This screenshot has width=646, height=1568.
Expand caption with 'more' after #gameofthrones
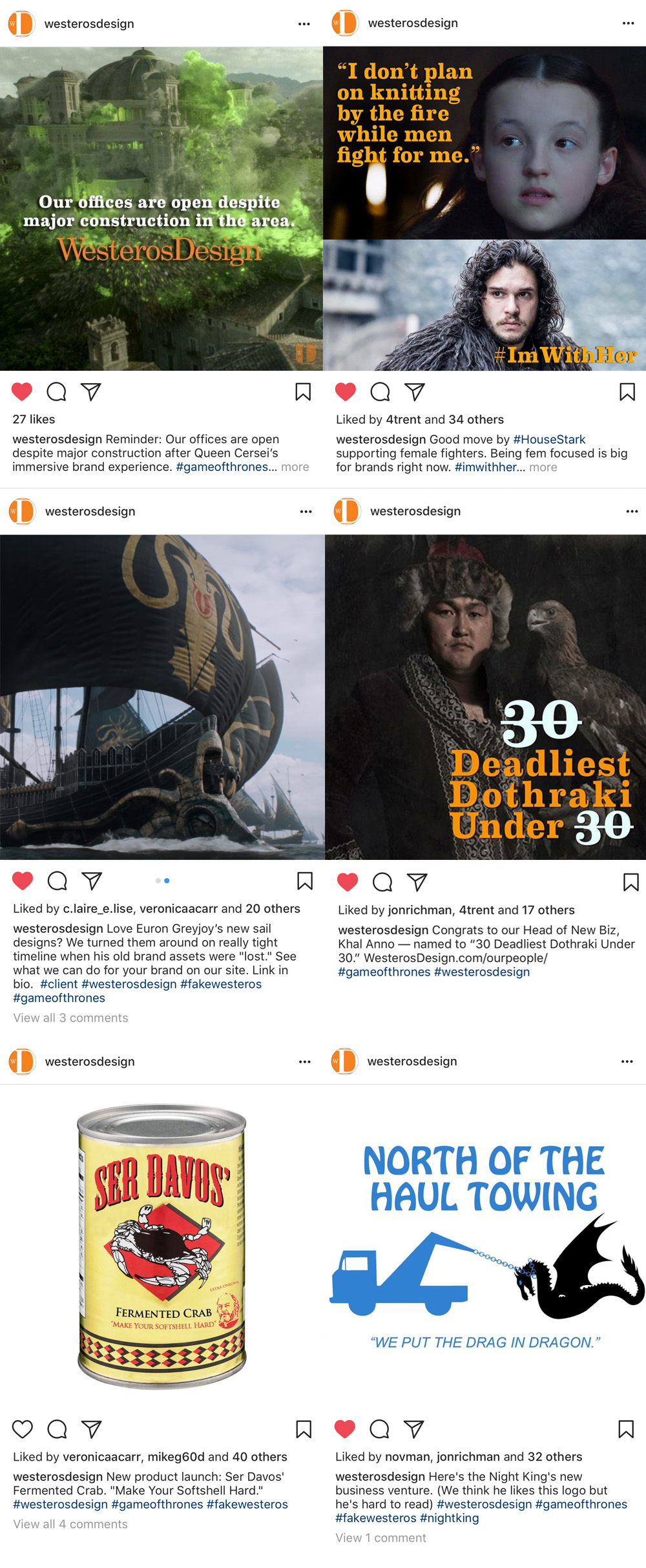pyautogui.click(x=295, y=467)
